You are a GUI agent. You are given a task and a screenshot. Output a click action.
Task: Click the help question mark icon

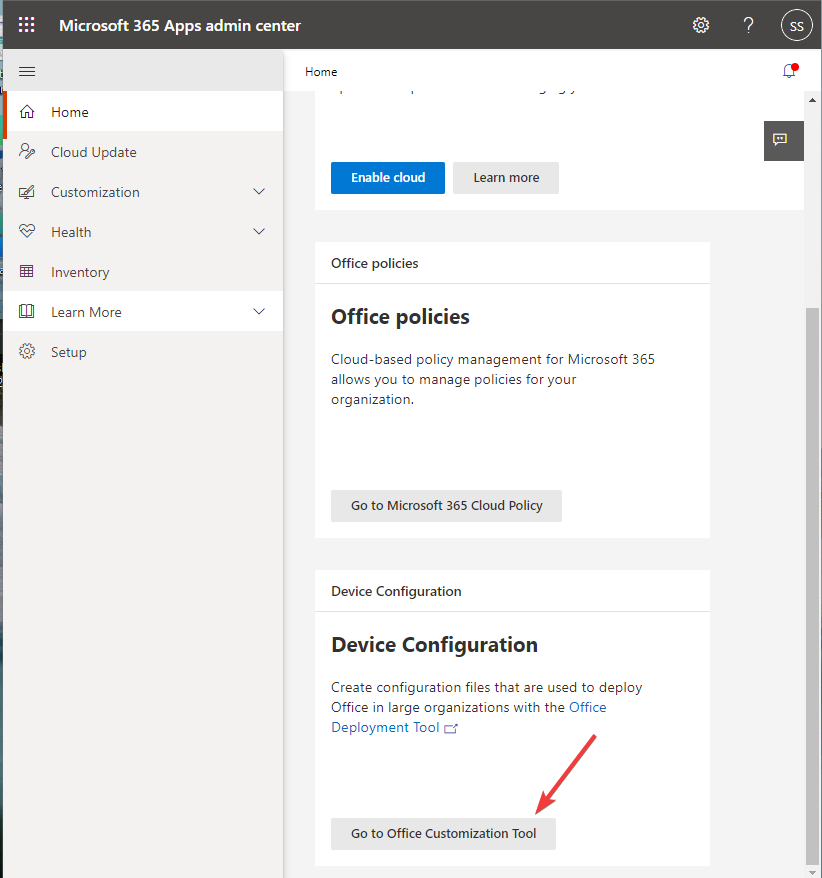tap(748, 25)
